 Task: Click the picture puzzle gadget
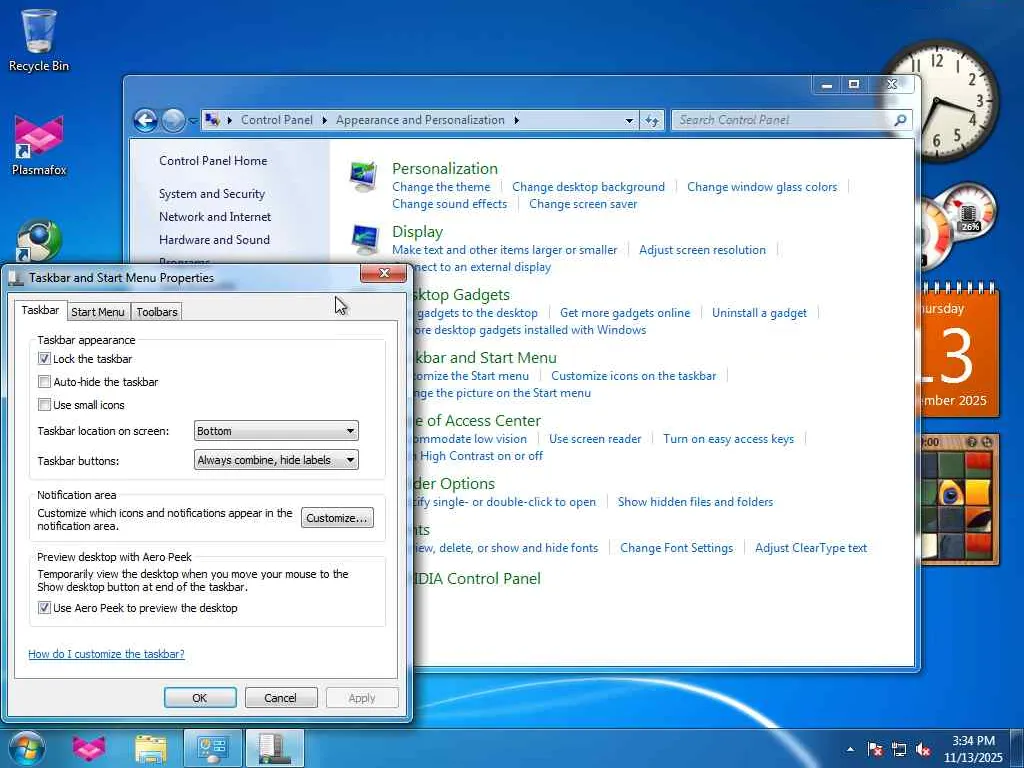(x=959, y=499)
